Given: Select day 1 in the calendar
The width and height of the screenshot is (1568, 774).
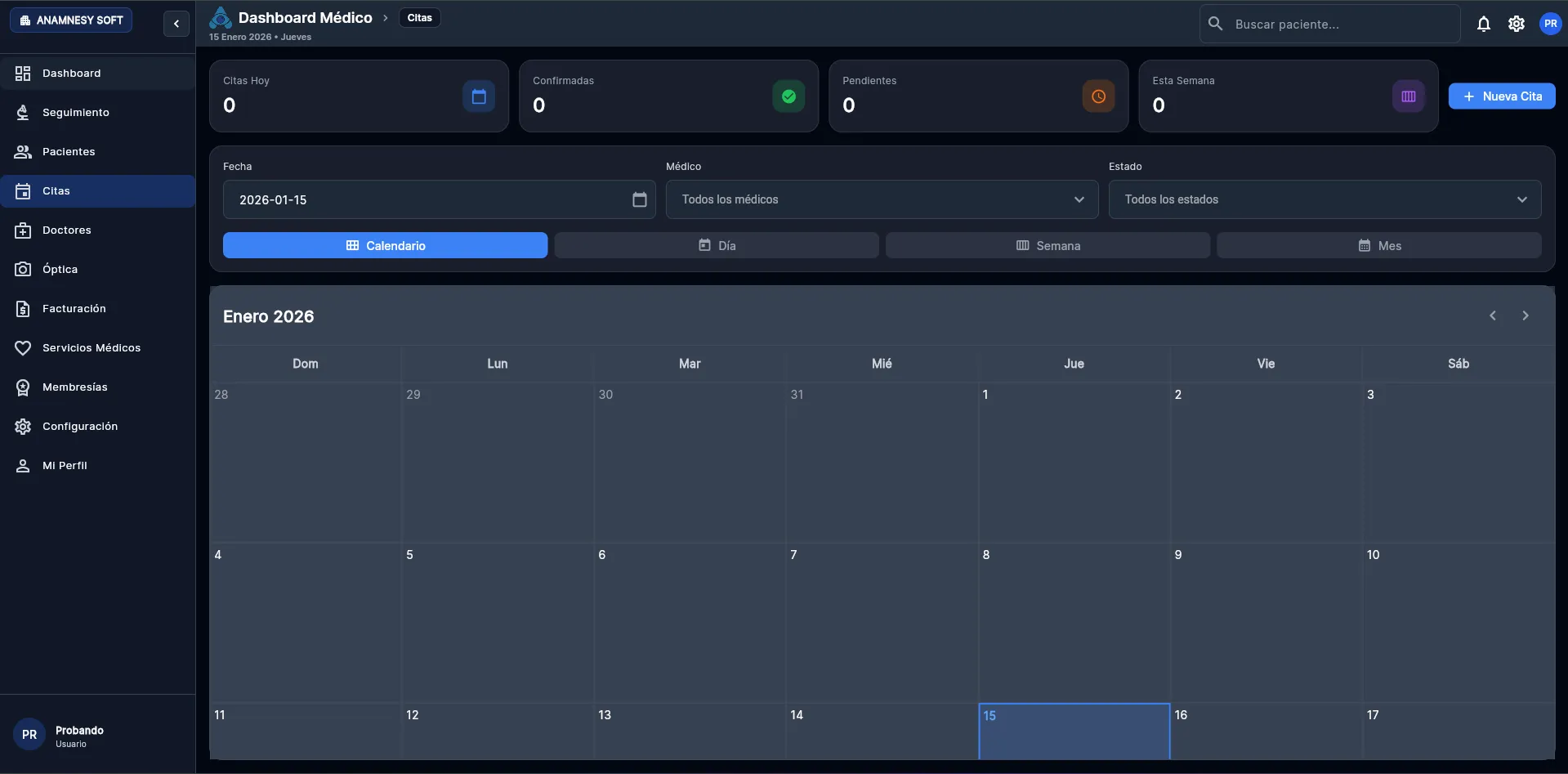Looking at the screenshot, I should pyautogui.click(x=1074, y=462).
